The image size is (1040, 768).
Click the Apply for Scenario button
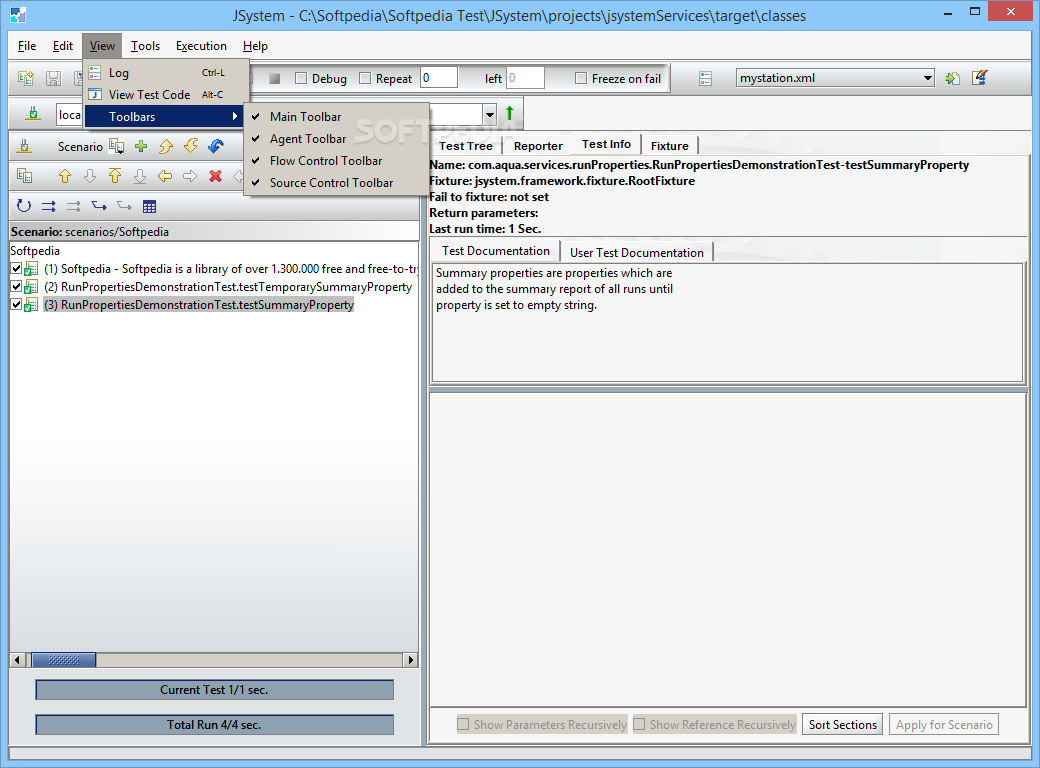(x=944, y=725)
